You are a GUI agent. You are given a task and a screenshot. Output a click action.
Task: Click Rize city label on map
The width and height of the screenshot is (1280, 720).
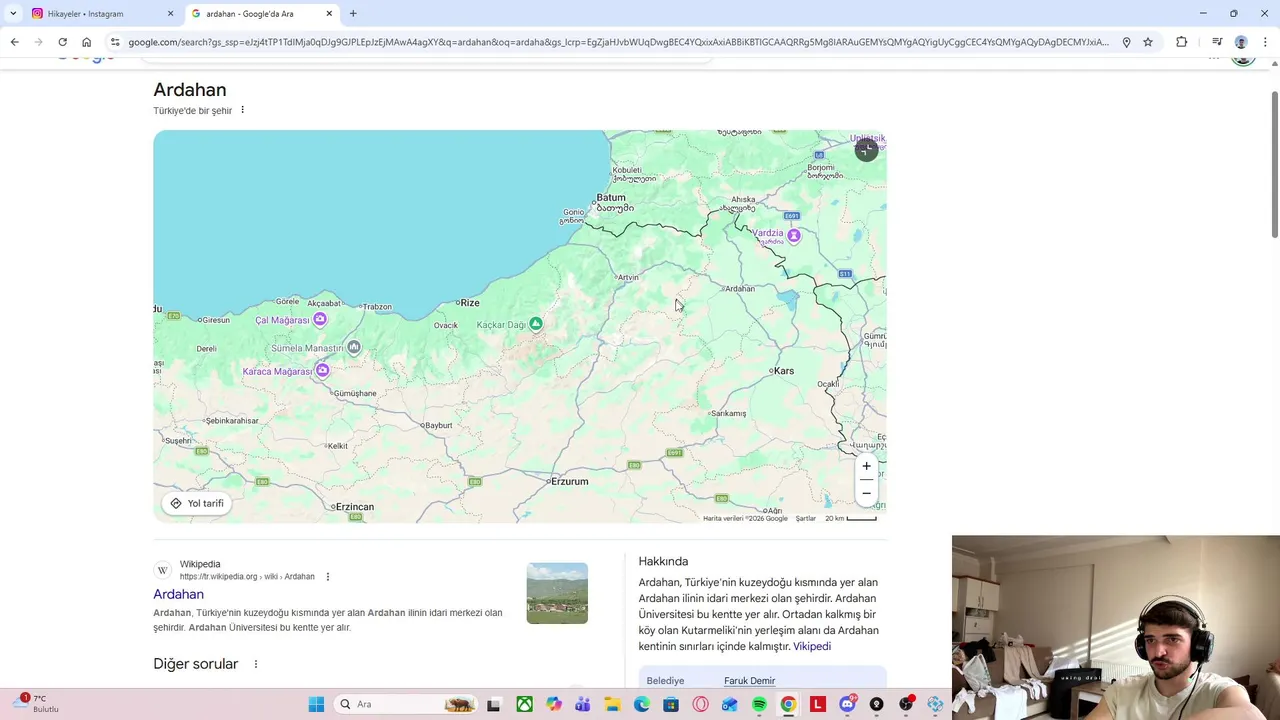coord(469,302)
